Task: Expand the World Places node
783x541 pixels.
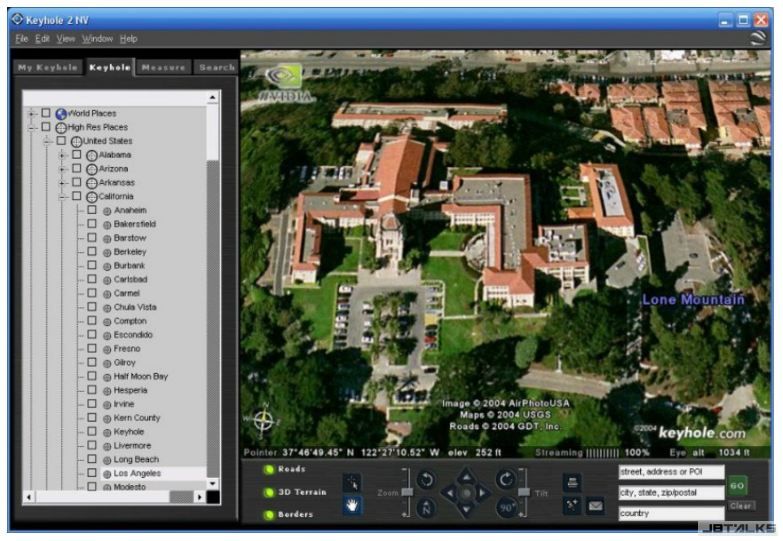Action: coord(31,114)
